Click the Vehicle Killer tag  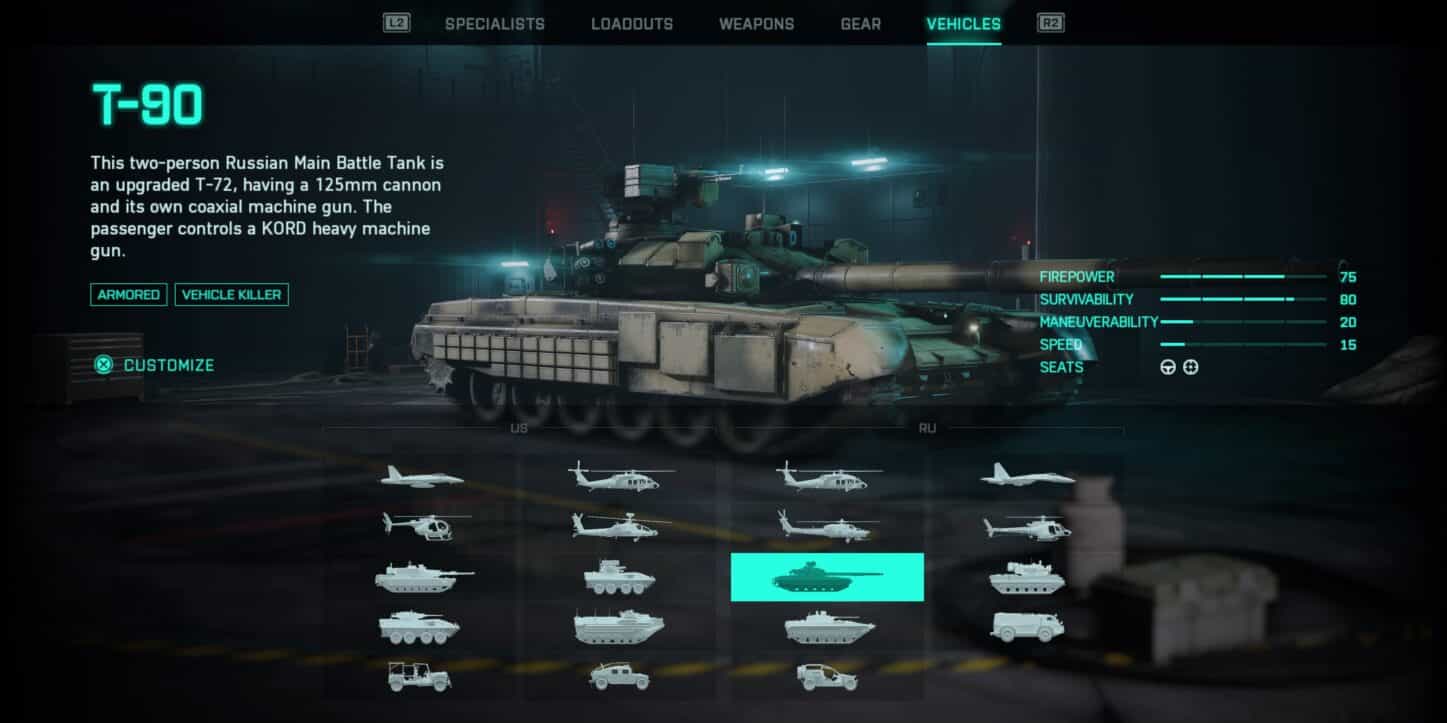click(232, 295)
